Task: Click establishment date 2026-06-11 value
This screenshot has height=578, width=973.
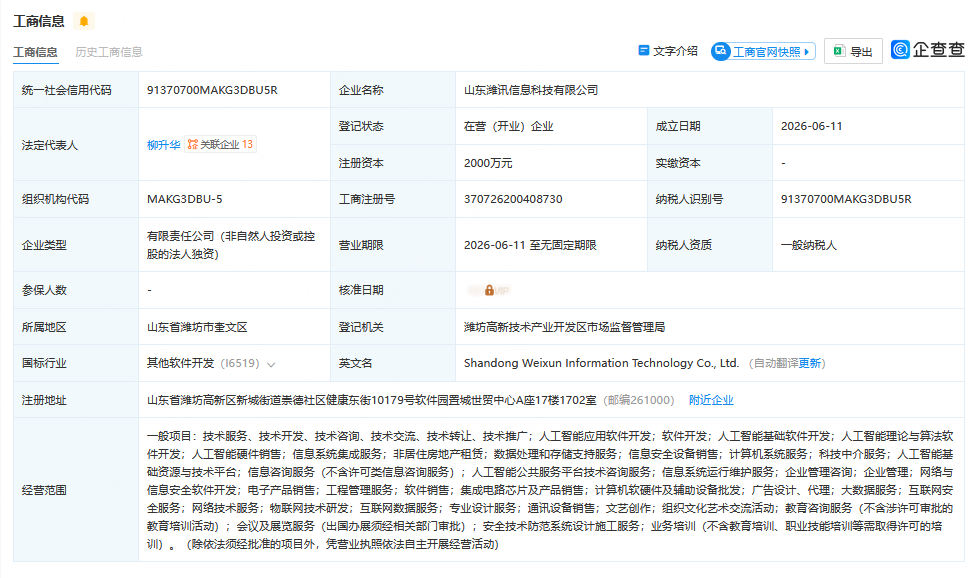Action: coord(812,126)
